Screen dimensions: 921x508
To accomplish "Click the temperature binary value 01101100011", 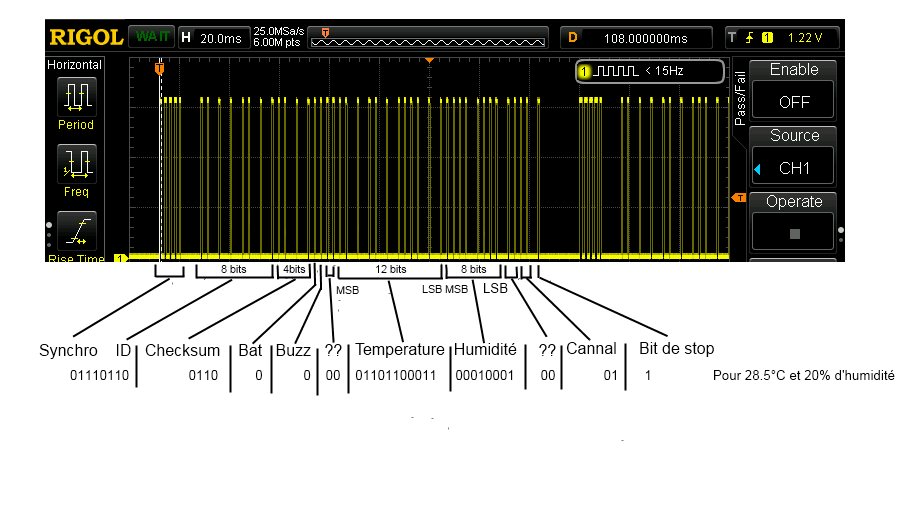I will click(396, 375).
